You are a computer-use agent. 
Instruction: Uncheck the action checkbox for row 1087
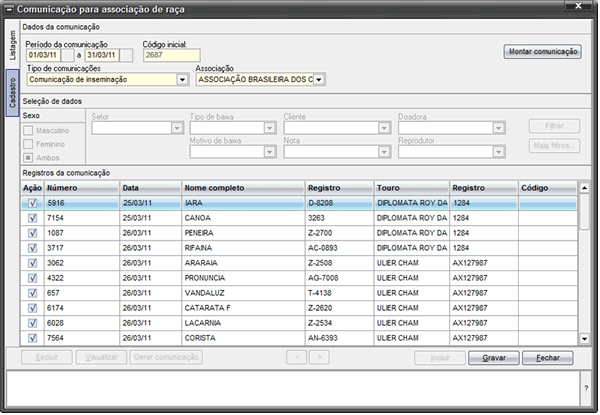(33, 233)
